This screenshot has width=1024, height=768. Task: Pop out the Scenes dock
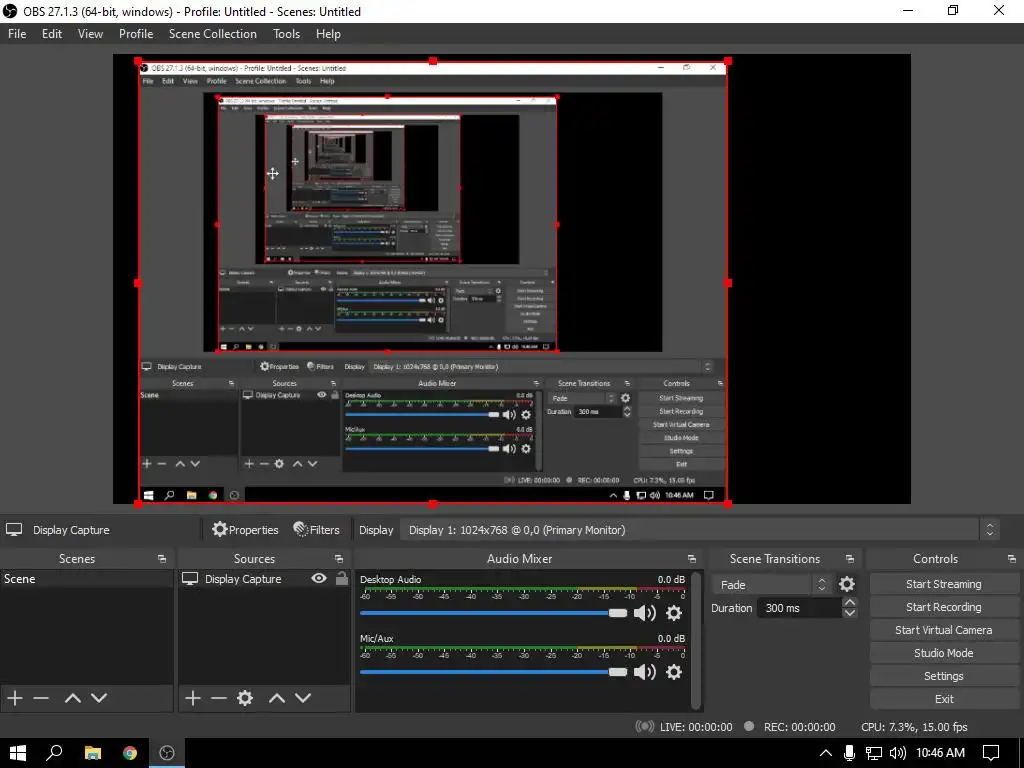coord(162,559)
